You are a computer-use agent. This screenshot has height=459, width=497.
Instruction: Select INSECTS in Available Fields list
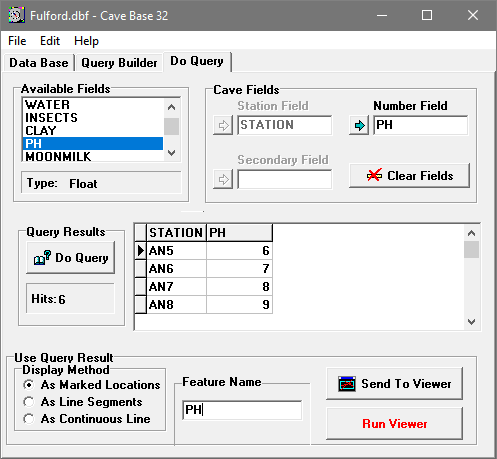coord(93,118)
